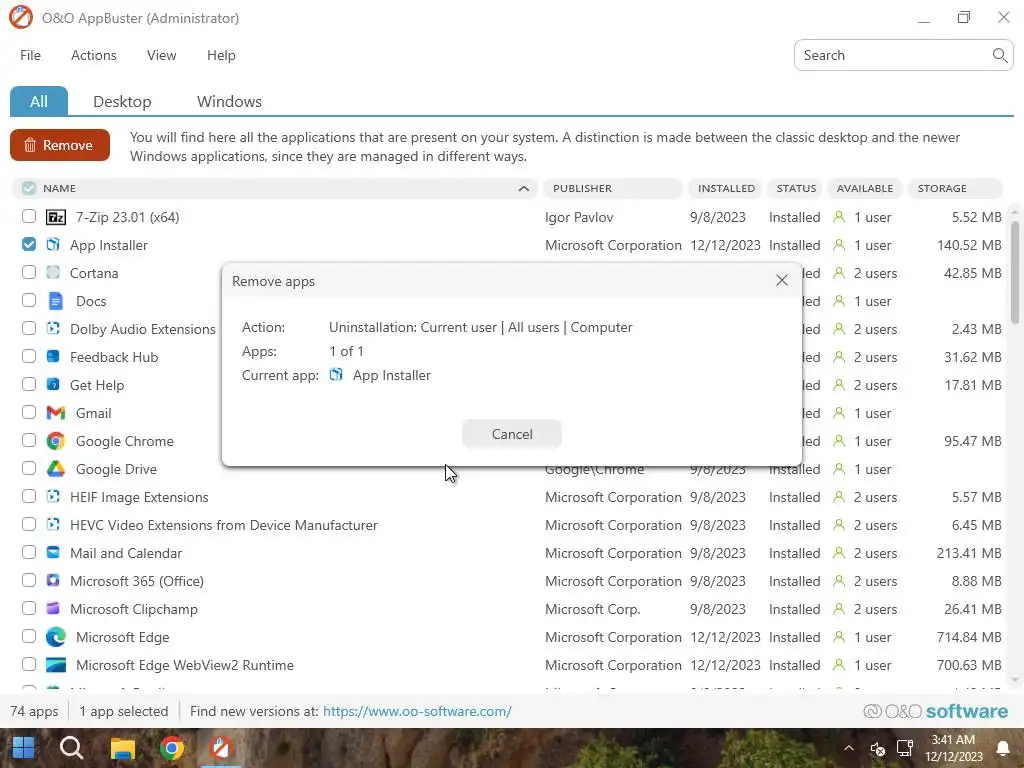The width and height of the screenshot is (1024, 768).
Task: Click the Microsoft 365 (Office) name
Action: point(136,581)
